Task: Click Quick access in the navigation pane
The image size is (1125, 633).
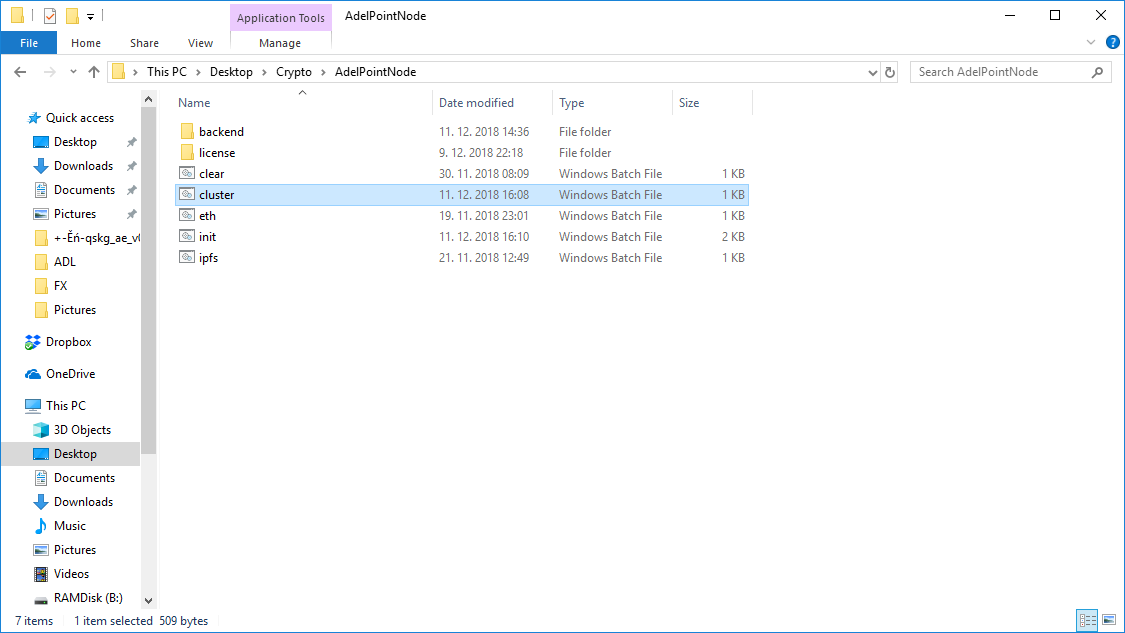Action: [x=80, y=118]
